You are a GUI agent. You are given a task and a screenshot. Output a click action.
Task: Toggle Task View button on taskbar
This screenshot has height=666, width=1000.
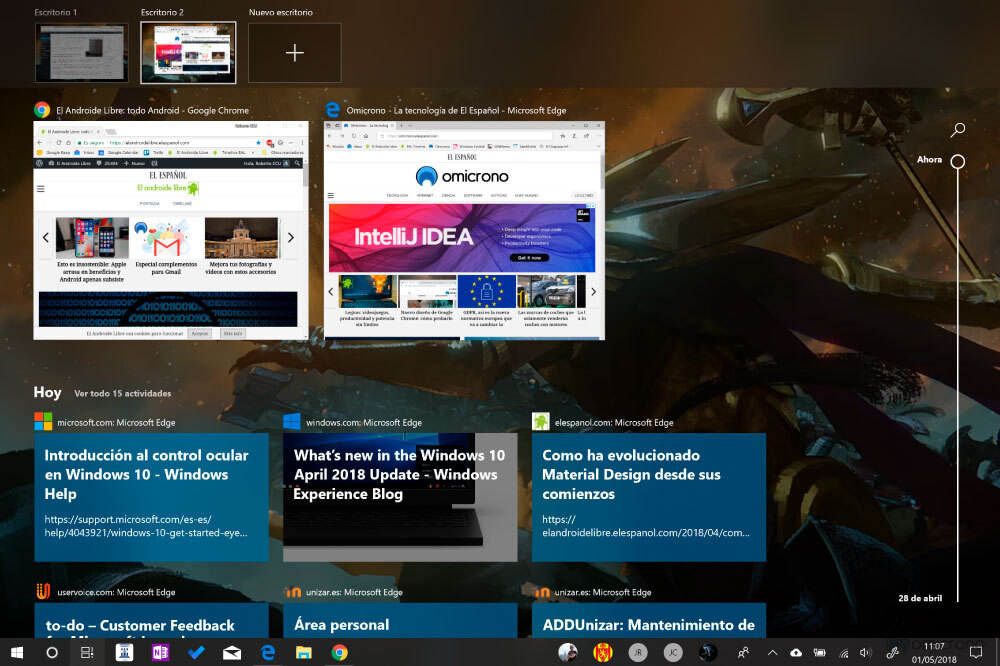(x=87, y=652)
